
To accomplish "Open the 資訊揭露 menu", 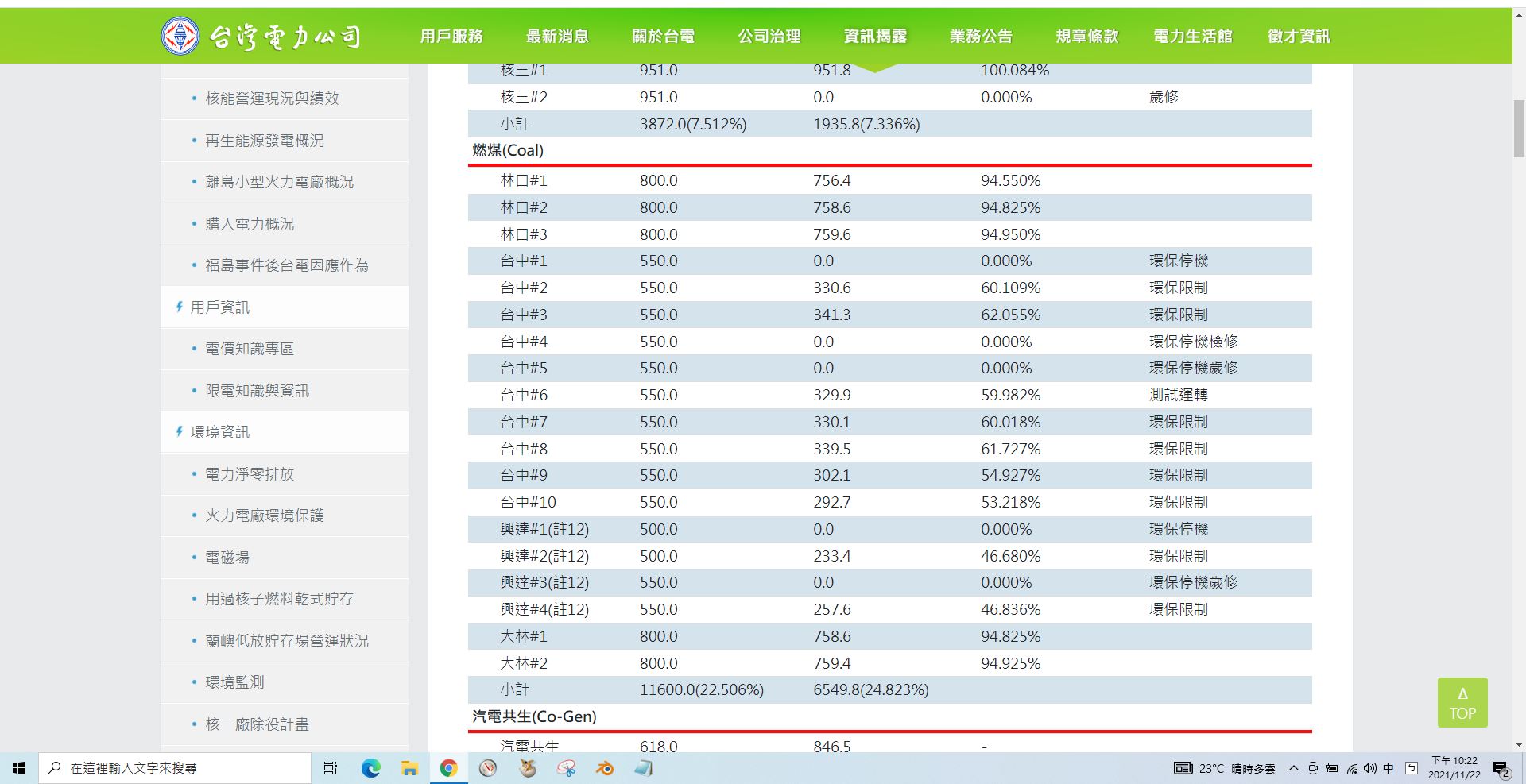I will point(875,36).
